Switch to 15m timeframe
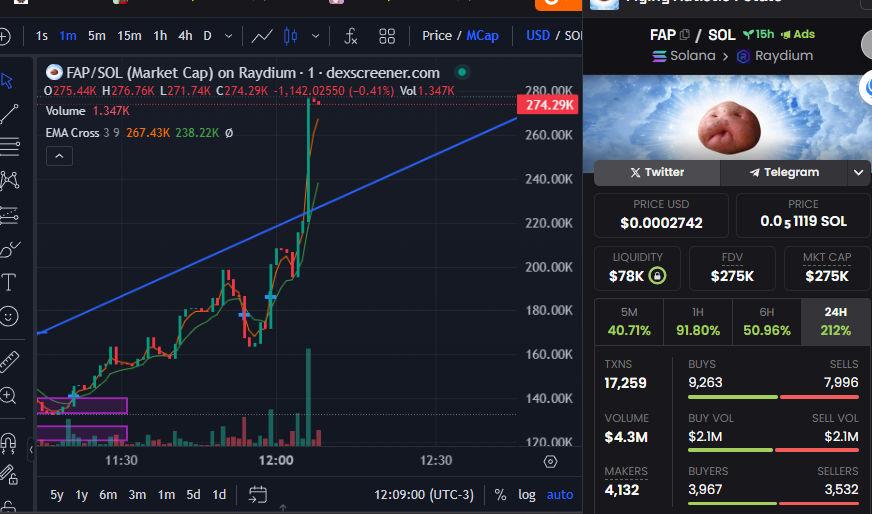Screen dimensions: 872x514 click(129, 36)
